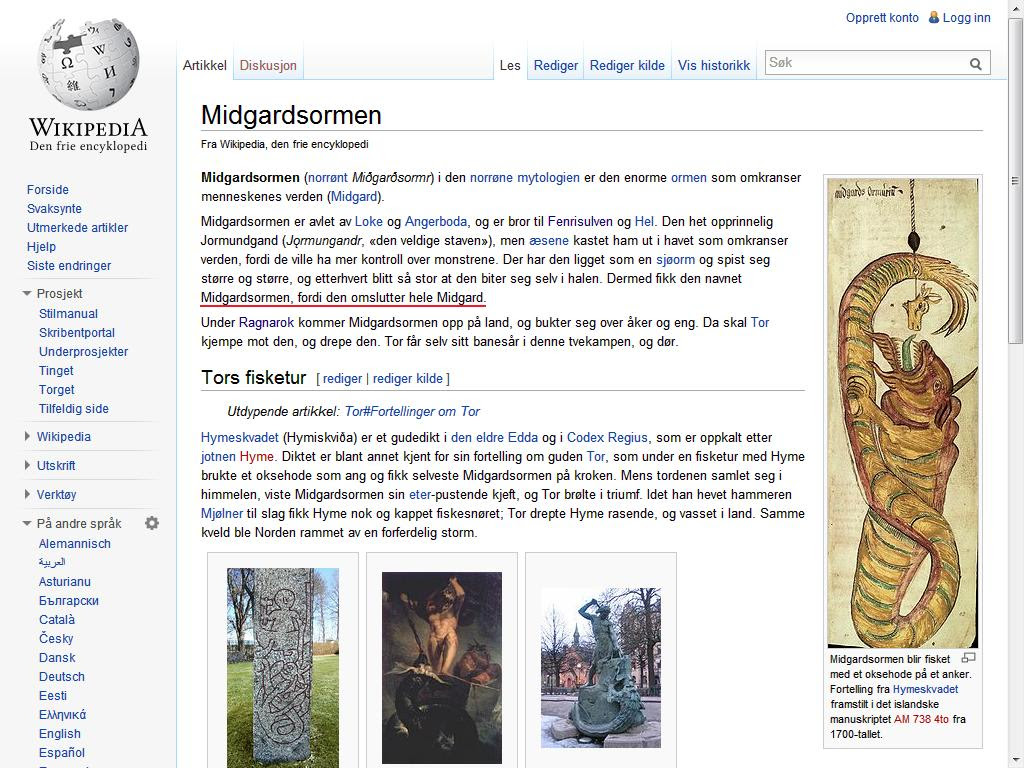Open Stilmanual link
This screenshot has height=768, width=1024.
68,313
